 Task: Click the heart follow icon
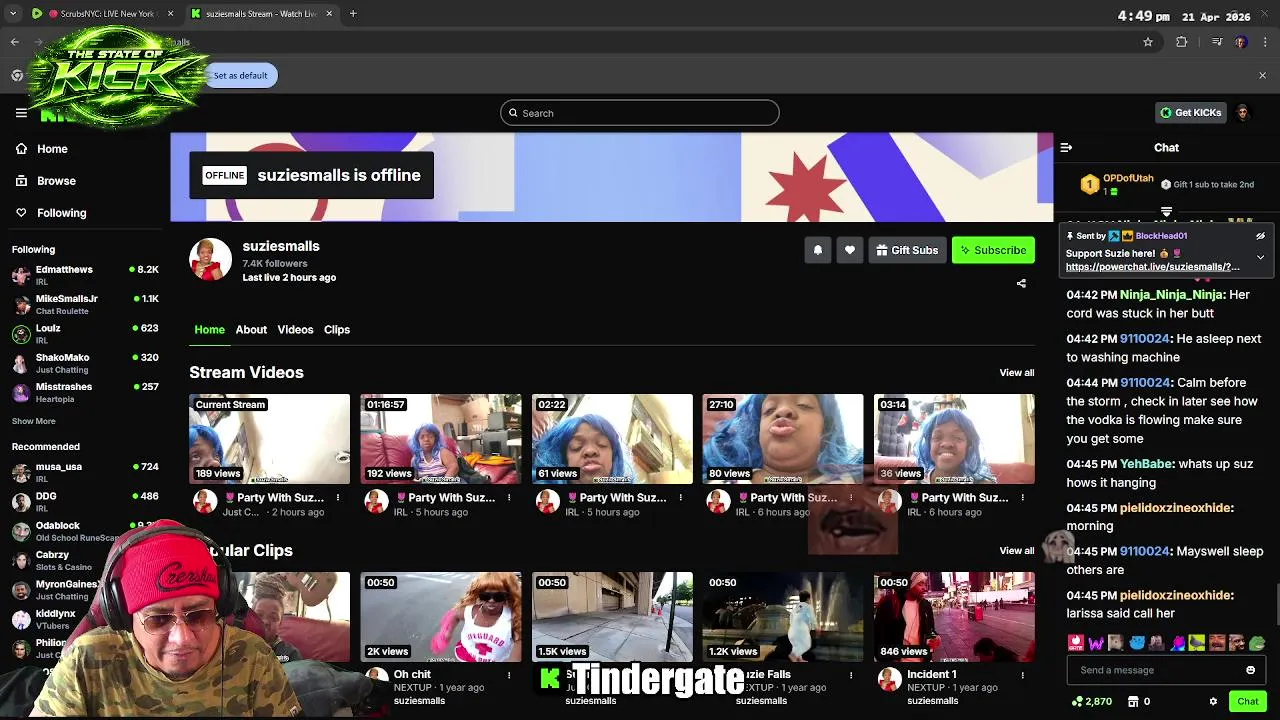click(850, 250)
